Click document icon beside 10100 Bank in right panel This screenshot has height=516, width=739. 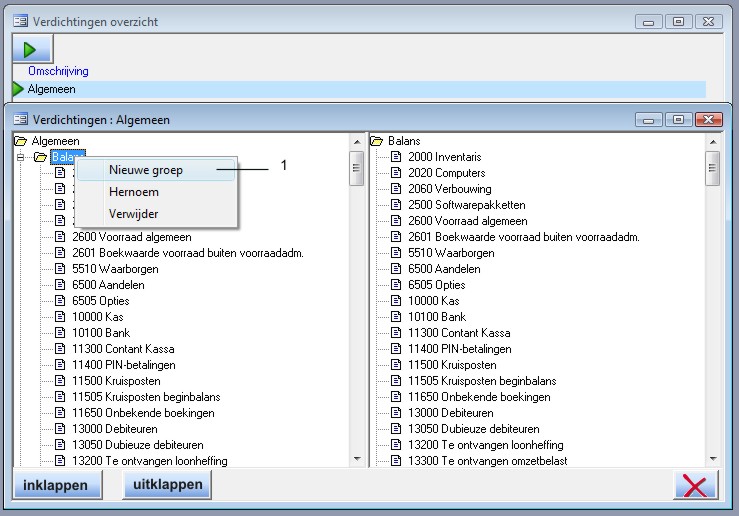[x=396, y=317]
